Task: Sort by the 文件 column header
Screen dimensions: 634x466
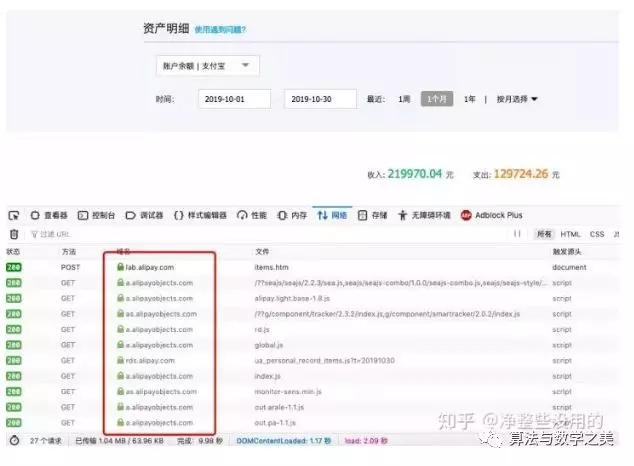Action: [x=262, y=252]
